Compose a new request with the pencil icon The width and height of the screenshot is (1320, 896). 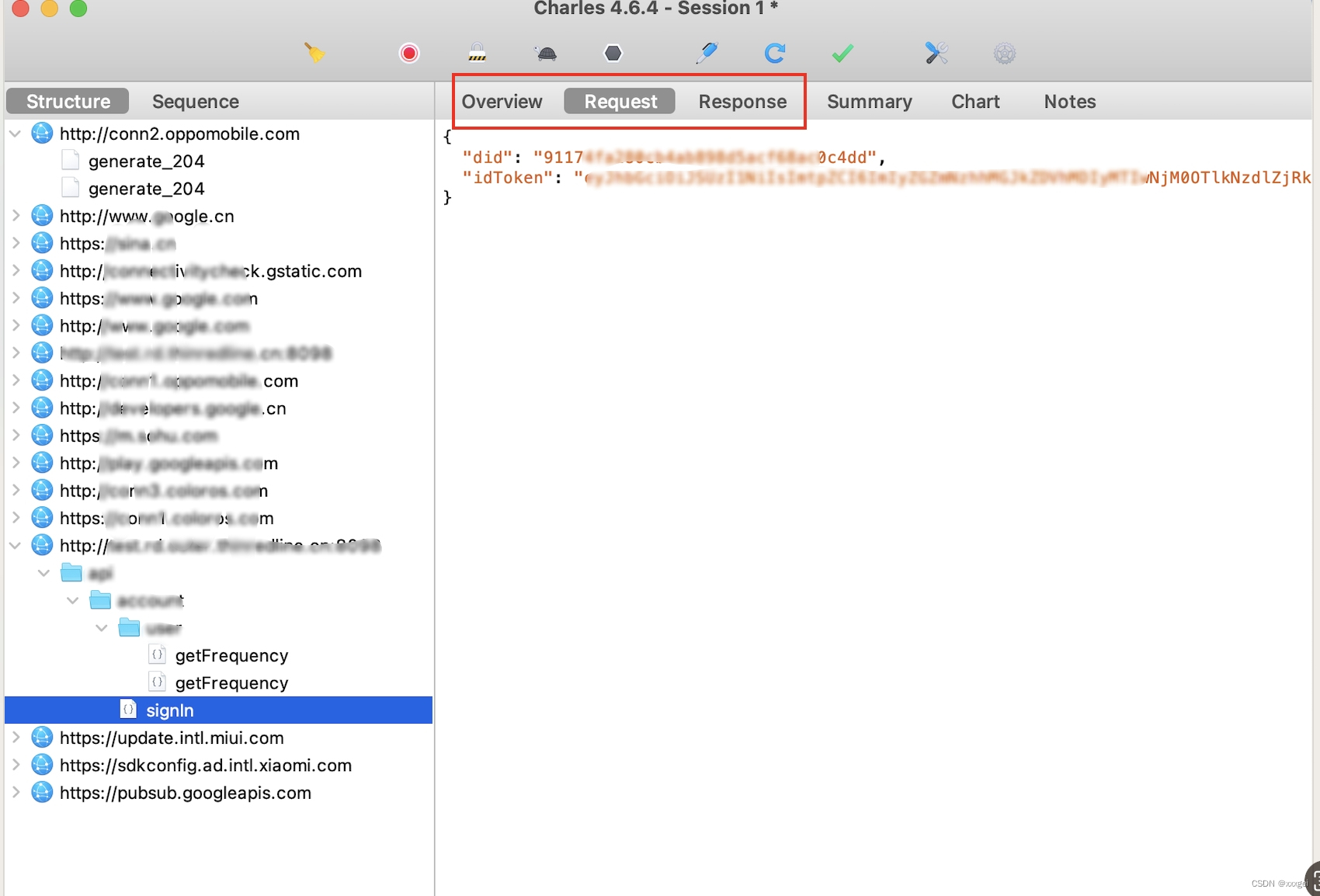(x=707, y=53)
